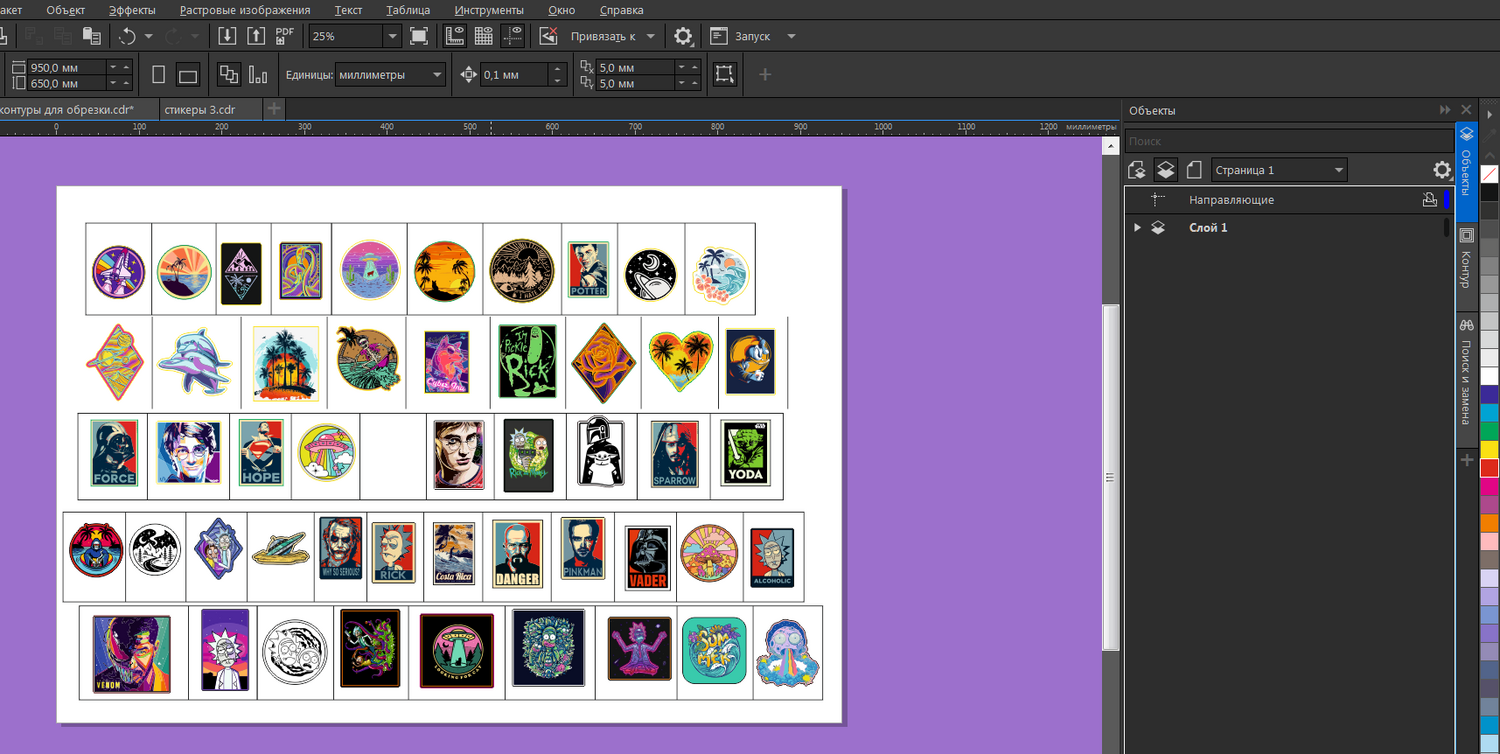The height and width of the screenshot is (754, 1500).
Task: Click the all pages layout icon
Action: pos(229,74)
